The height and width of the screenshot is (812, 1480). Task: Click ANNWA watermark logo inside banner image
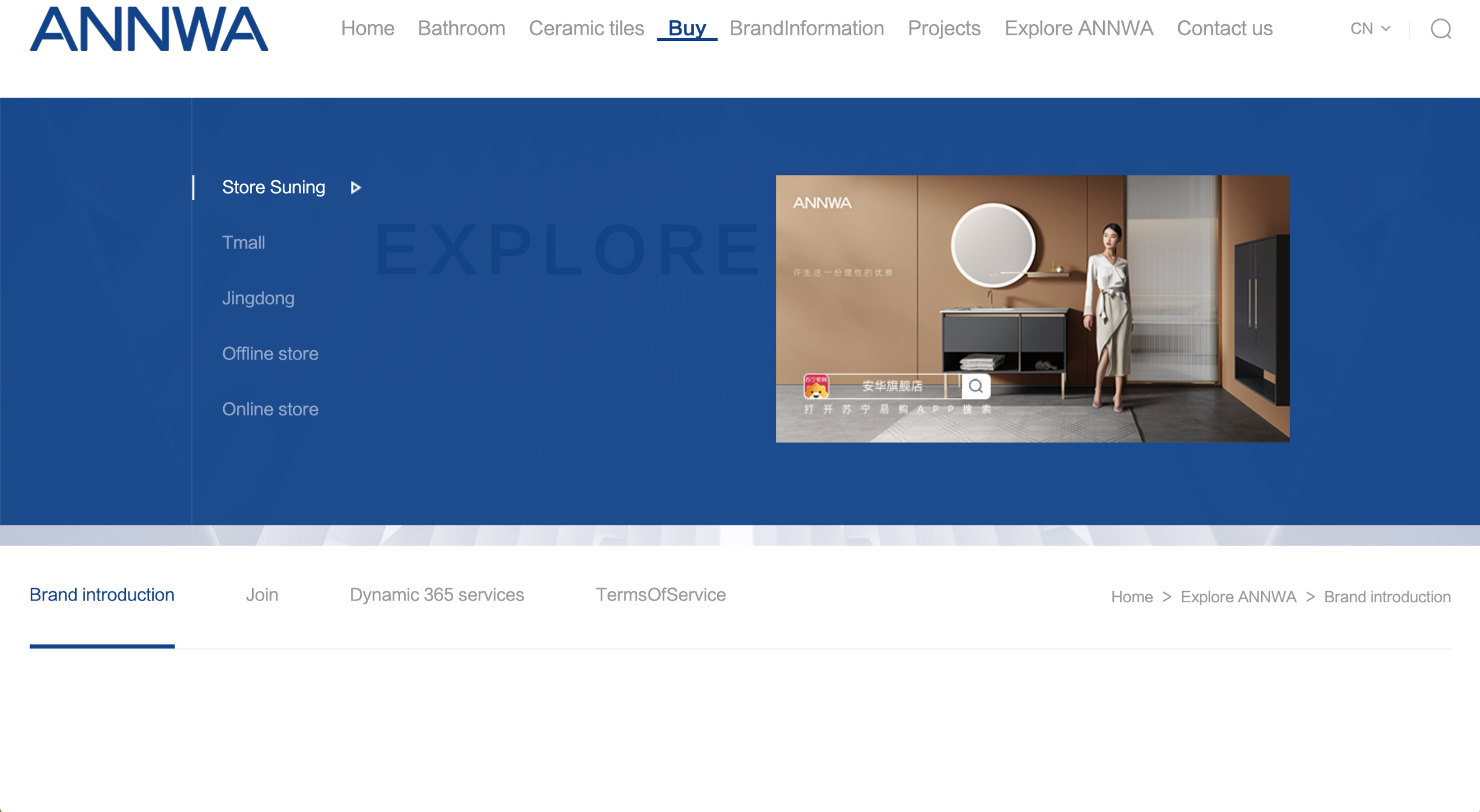coord(822,203)
